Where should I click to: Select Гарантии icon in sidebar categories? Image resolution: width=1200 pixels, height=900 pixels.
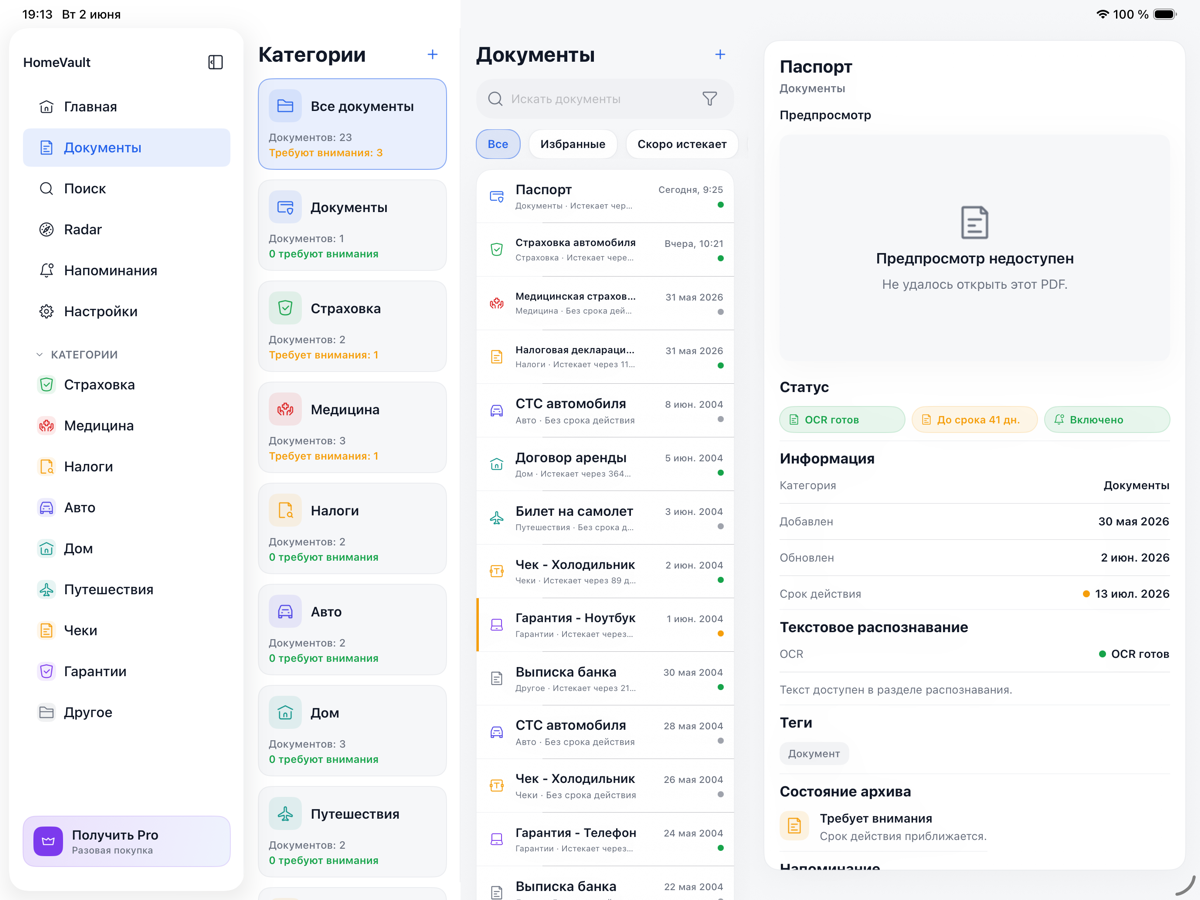pos(46,671)
